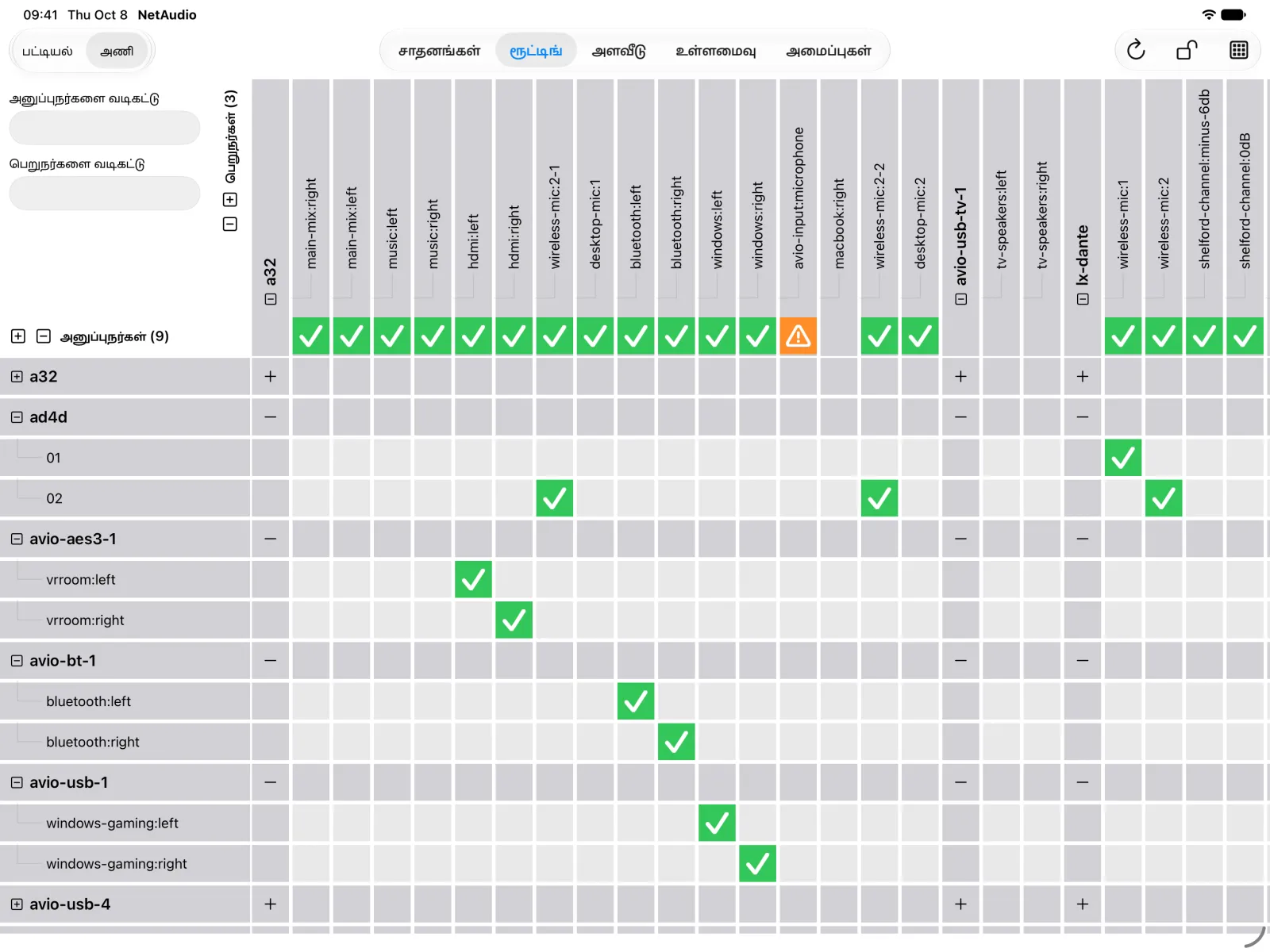Collapse the avio-aes3-1 transmitter group
This screenshot has width=1270, height=952.
click(17, 539)
